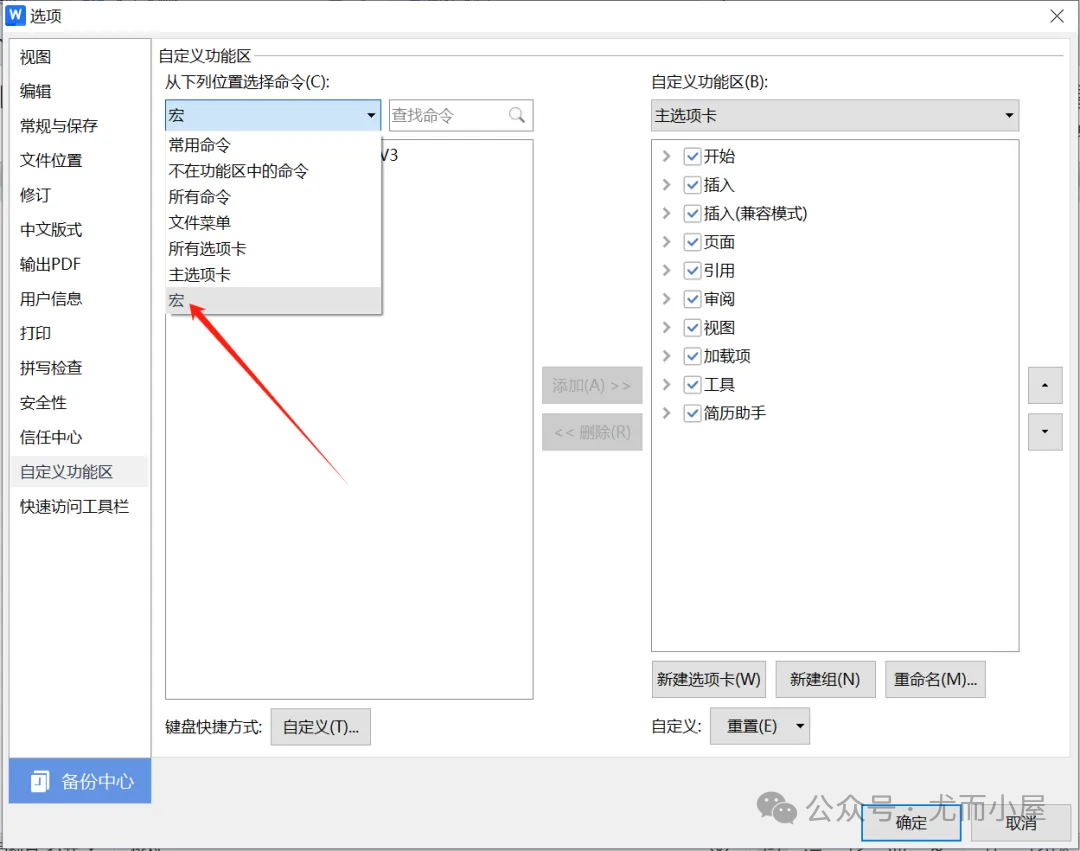Select 不在功能区中的命令 option

[273, 171]
